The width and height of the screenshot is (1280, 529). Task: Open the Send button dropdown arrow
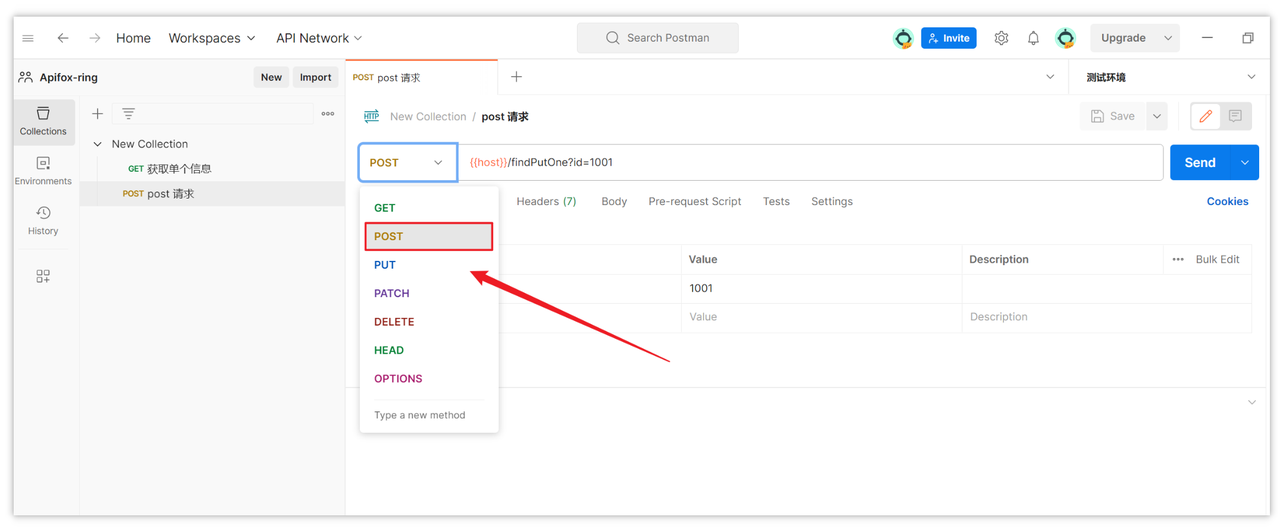coord(1245,162)
